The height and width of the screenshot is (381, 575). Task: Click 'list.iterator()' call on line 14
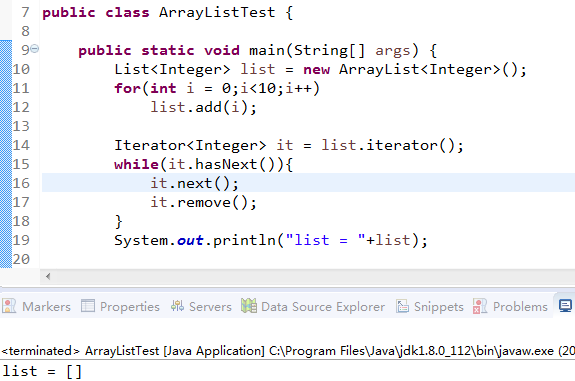pyautogui.click(x=388, y=145)
